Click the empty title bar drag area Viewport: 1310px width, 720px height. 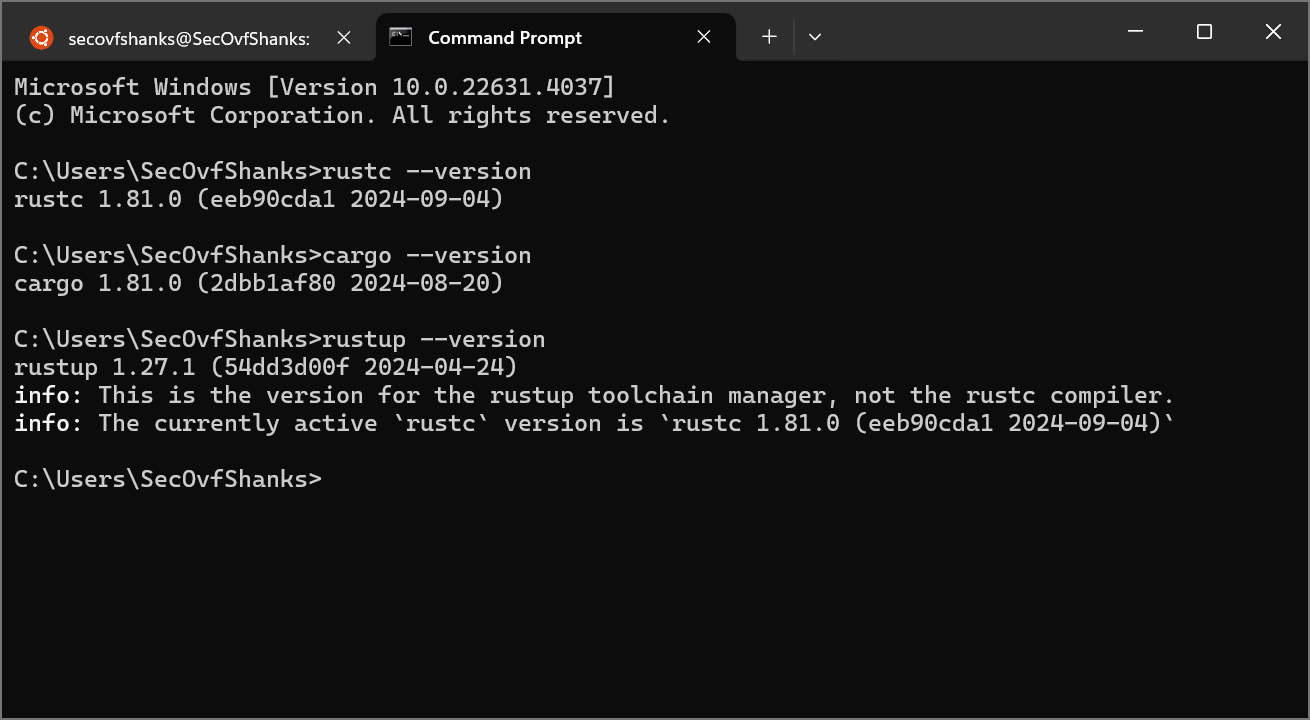(965, 32)
